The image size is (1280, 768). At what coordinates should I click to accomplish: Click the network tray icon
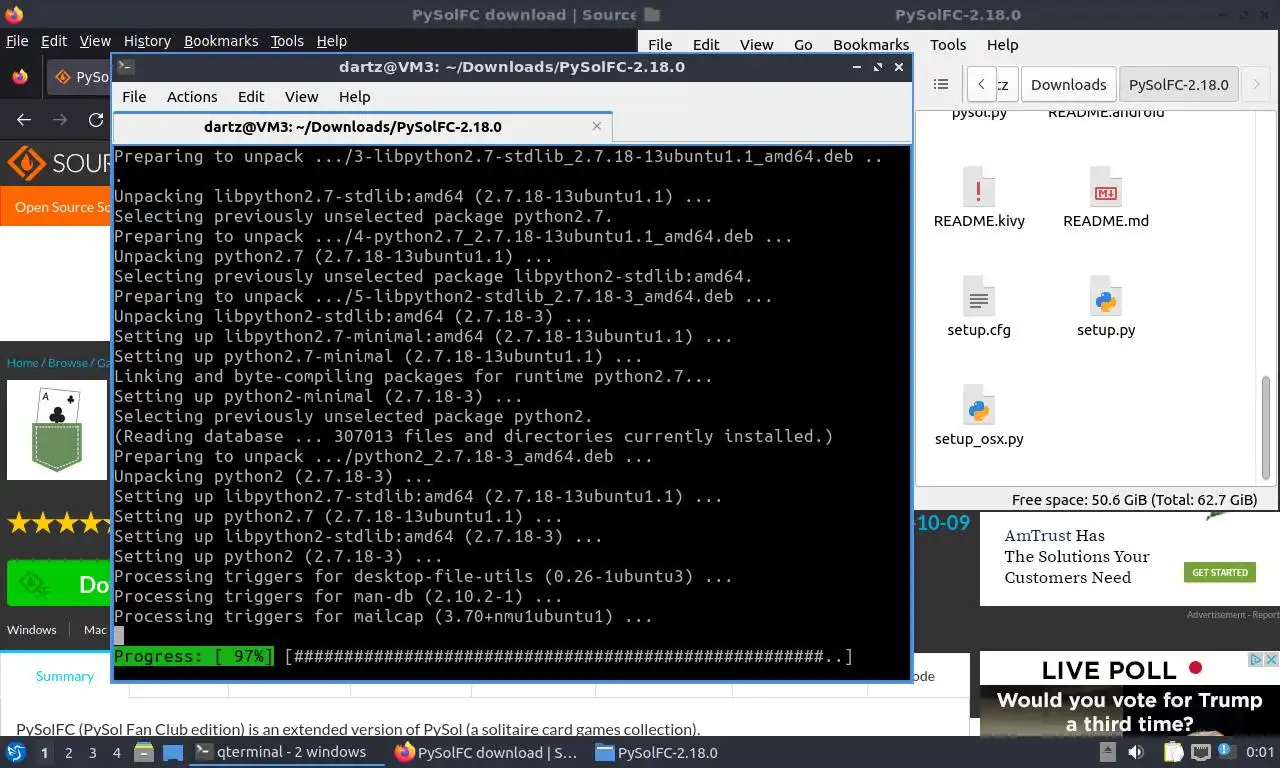1200,752
